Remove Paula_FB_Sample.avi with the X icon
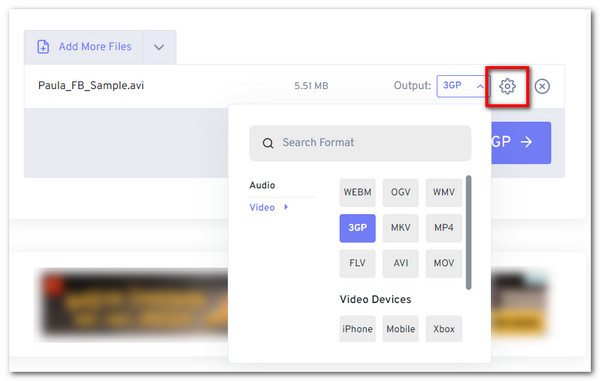Screen dimensions: 600x381 542,86
